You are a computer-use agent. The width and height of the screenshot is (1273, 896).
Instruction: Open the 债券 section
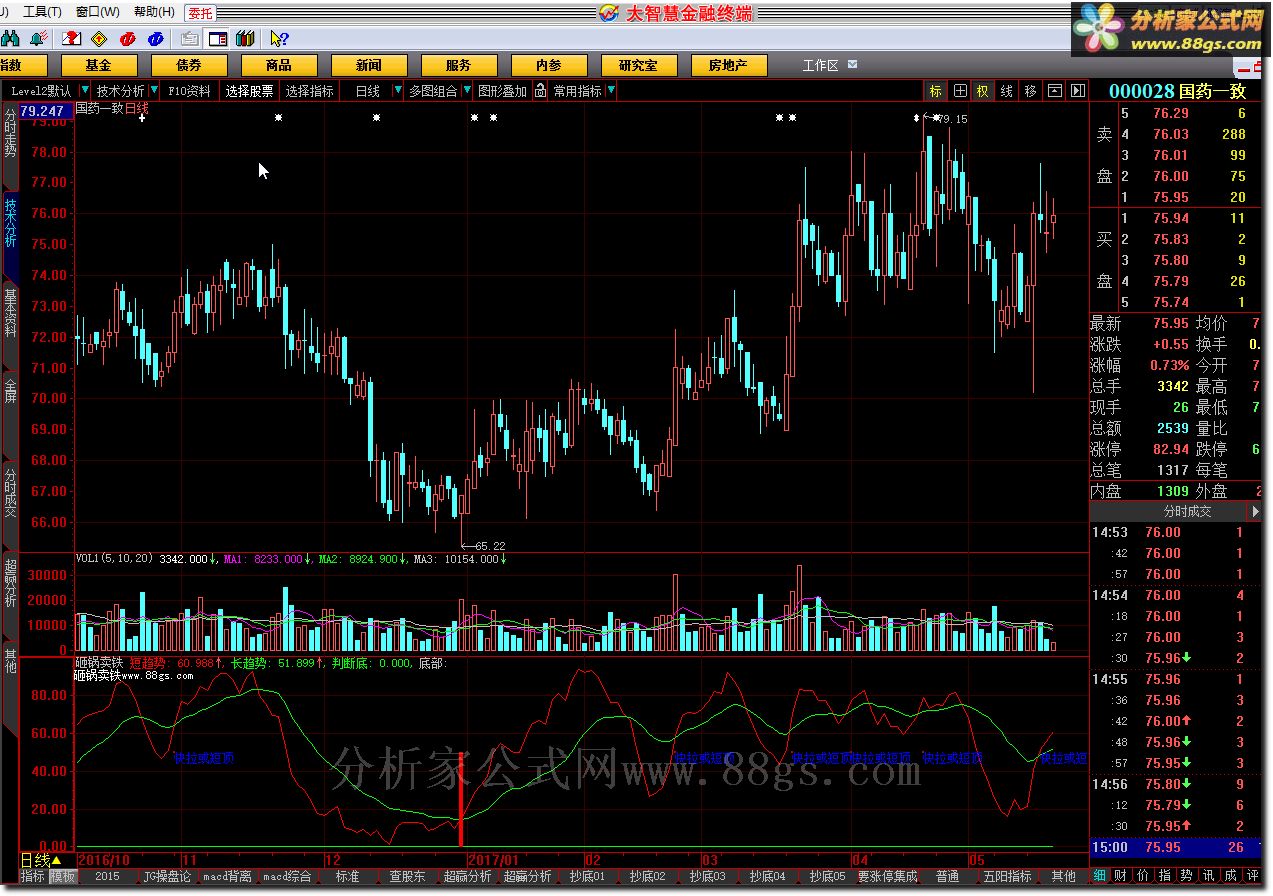click(x=189, y=65)
